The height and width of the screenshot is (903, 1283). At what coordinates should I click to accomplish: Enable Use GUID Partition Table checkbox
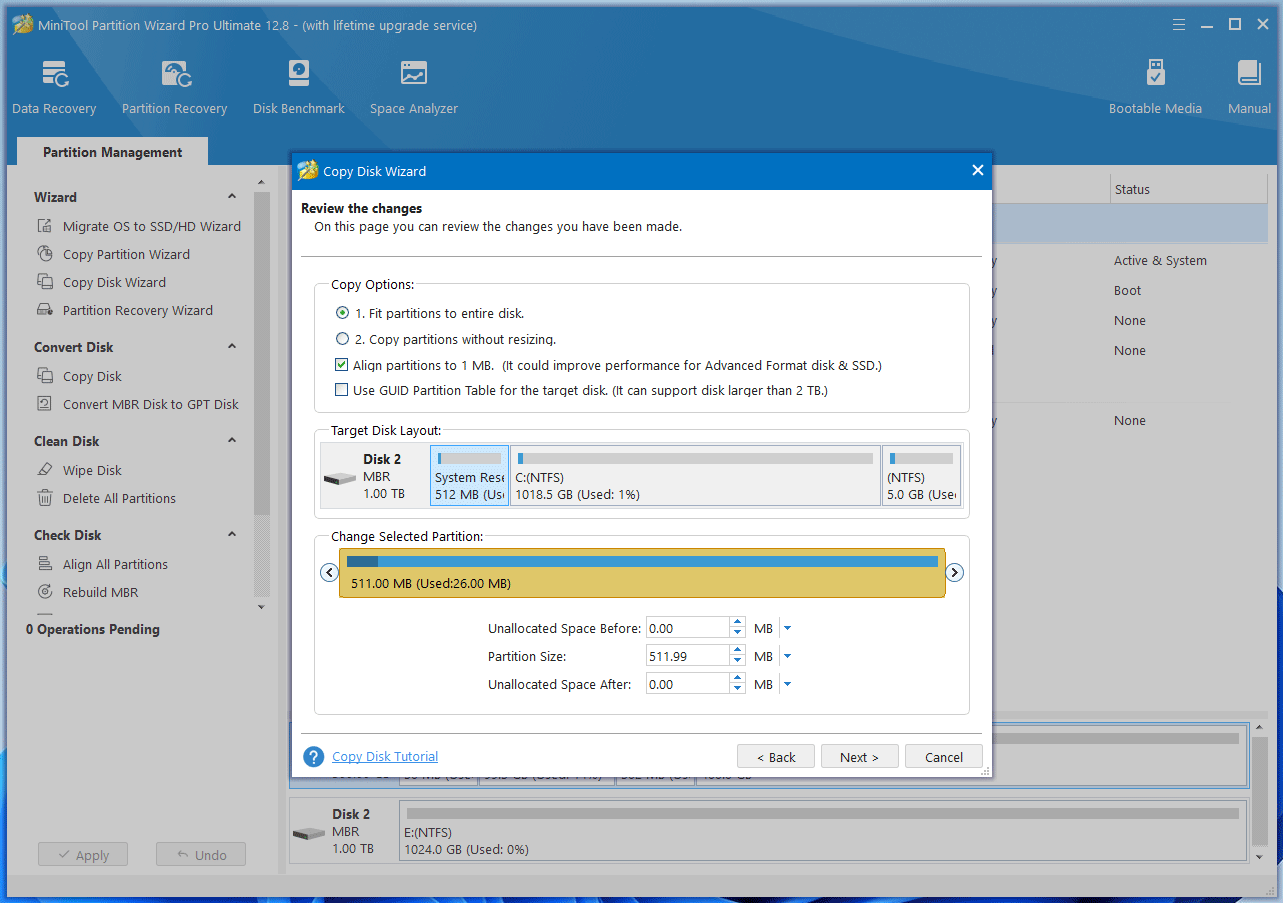tap(342, 390)
